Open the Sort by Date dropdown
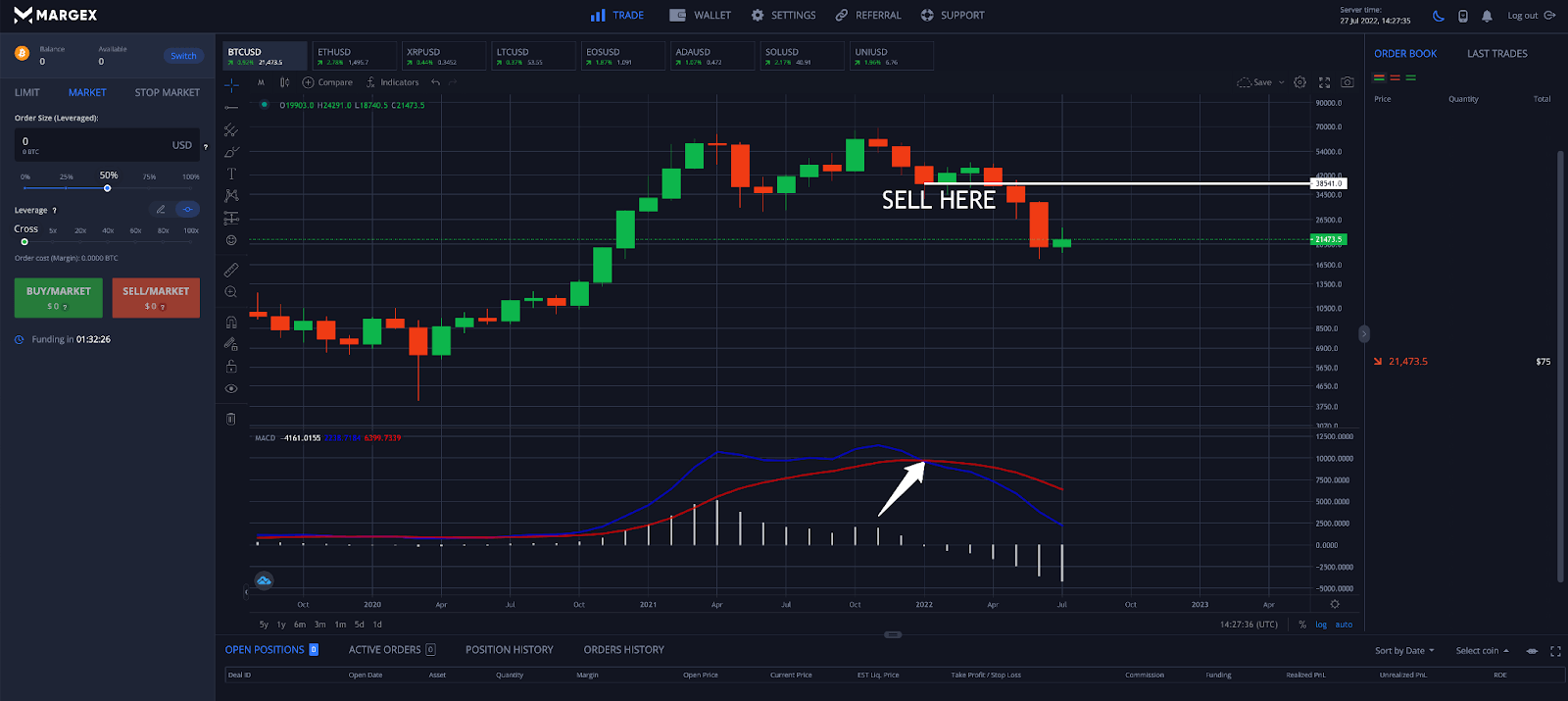 [1403, 651]
